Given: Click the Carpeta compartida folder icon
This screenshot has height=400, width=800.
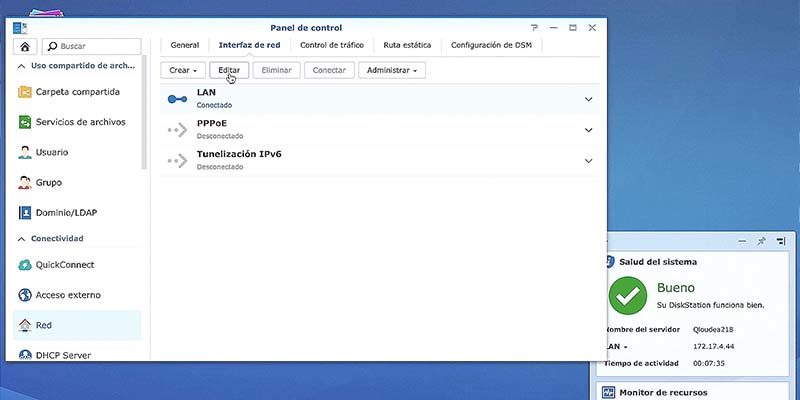Looking at the screenshot, I should [x=24, y=92].
